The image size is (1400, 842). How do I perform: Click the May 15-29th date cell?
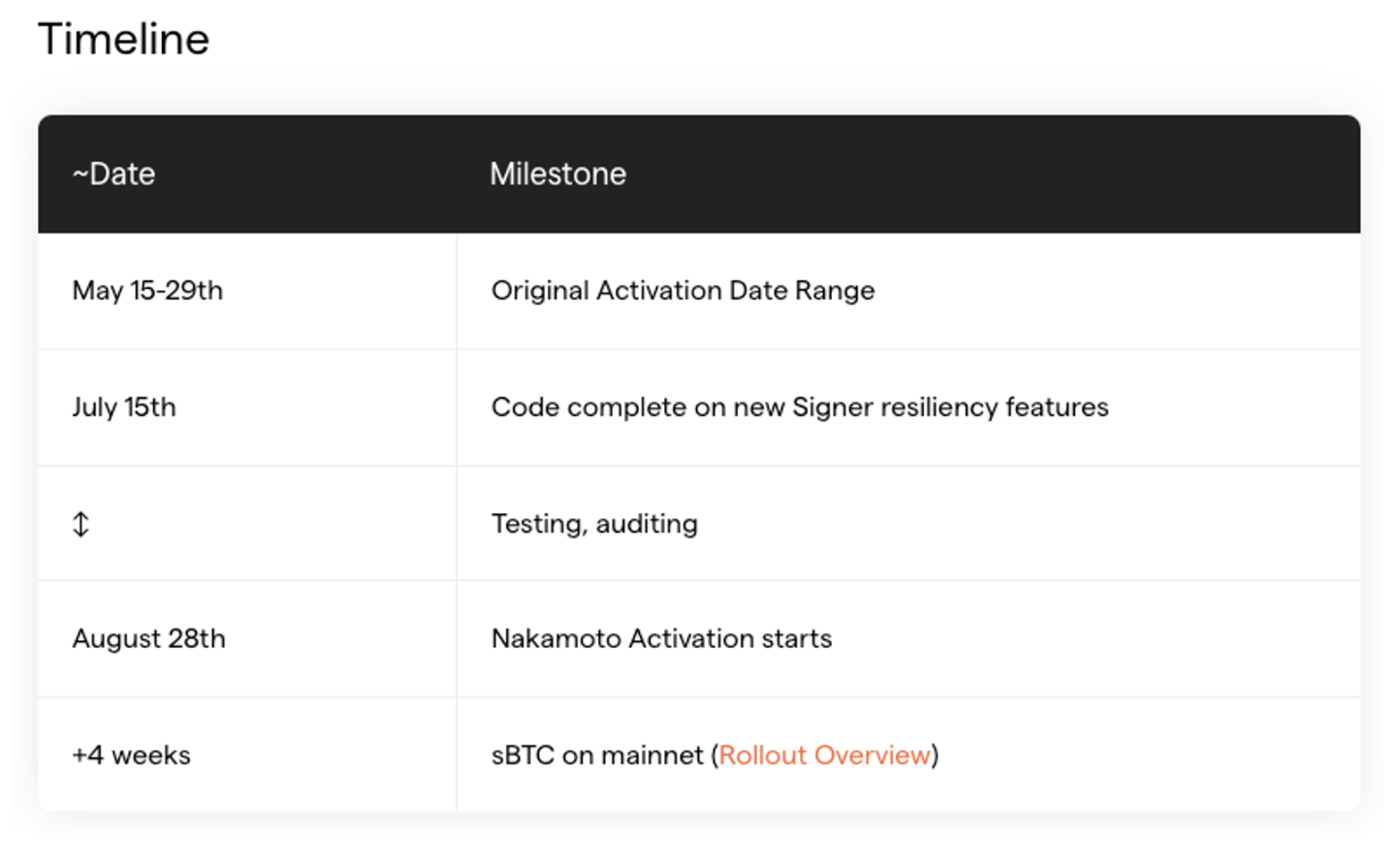[147, 291]
